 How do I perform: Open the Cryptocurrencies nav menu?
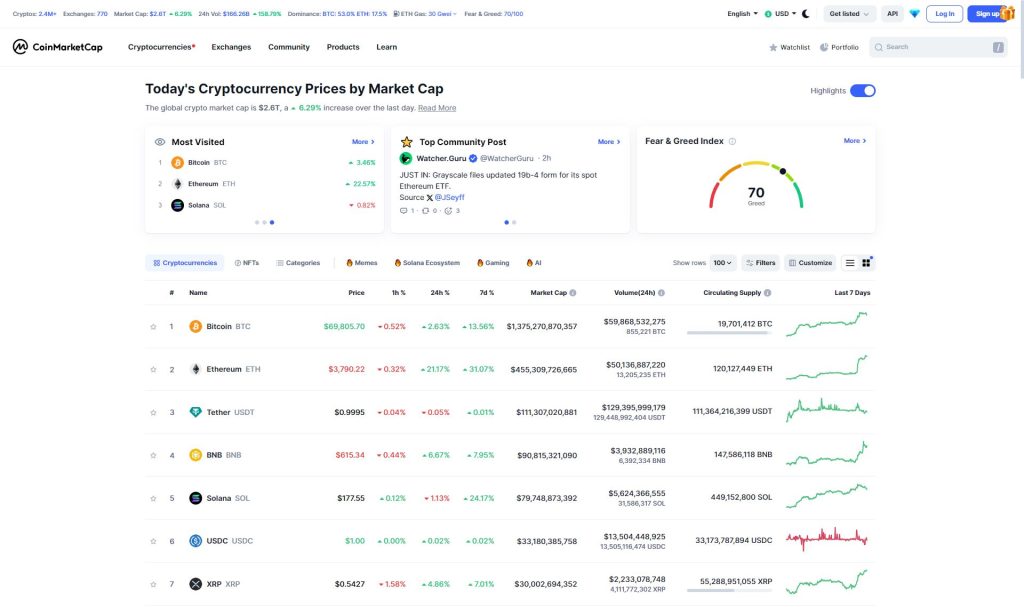click(161, 47)
